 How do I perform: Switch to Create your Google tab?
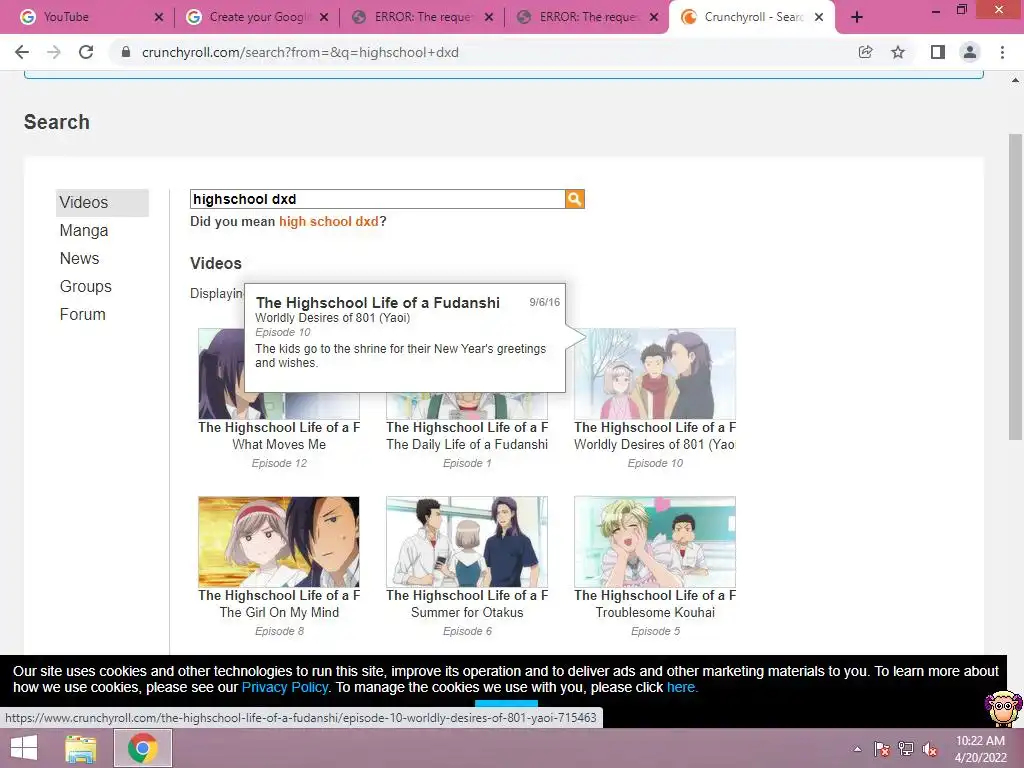[x=257, y=17]
